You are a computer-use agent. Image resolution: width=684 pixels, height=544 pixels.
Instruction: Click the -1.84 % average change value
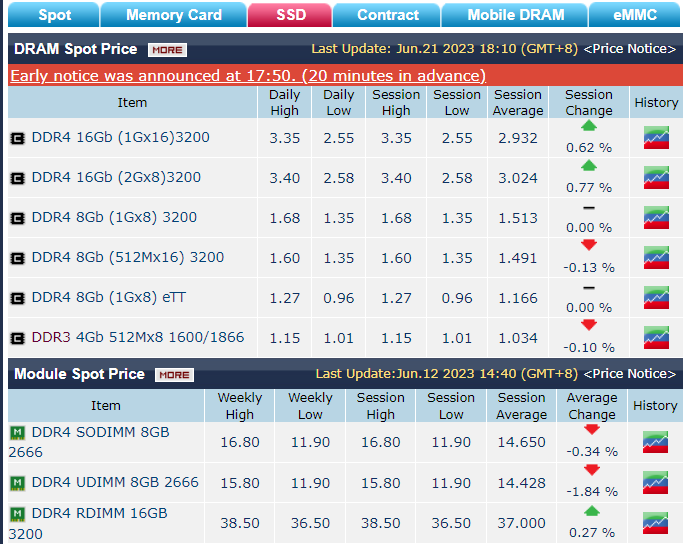click(592, 492)
